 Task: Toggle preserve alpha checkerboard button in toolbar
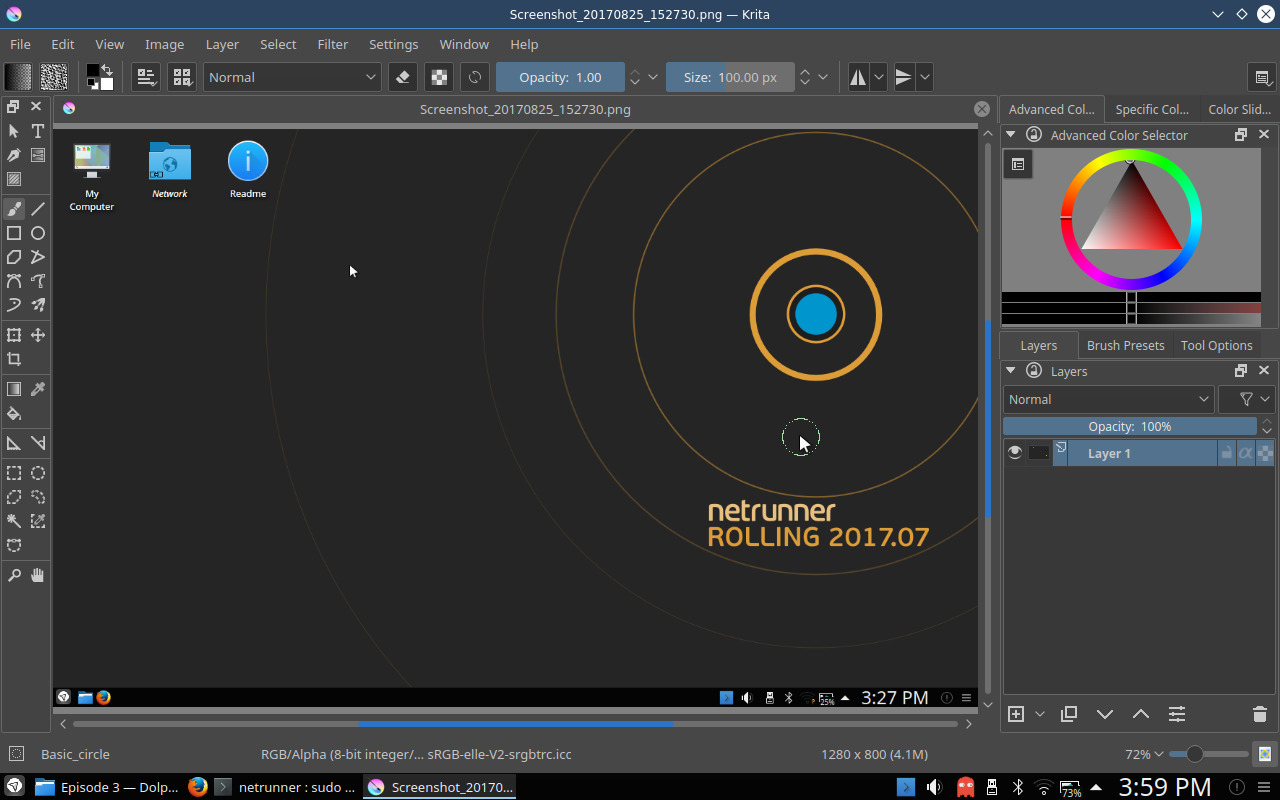(x=438, y=77)
